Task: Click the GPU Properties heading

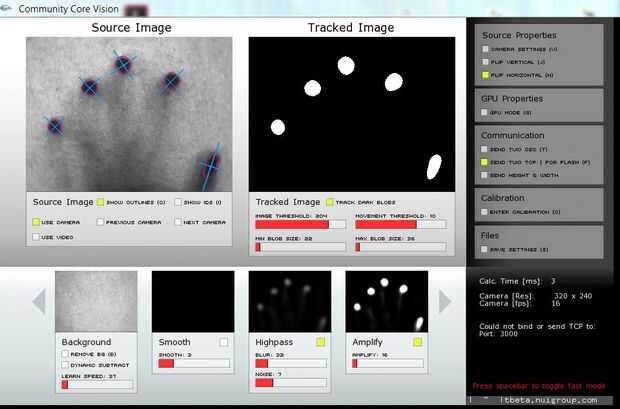Action: pos(512,99)
